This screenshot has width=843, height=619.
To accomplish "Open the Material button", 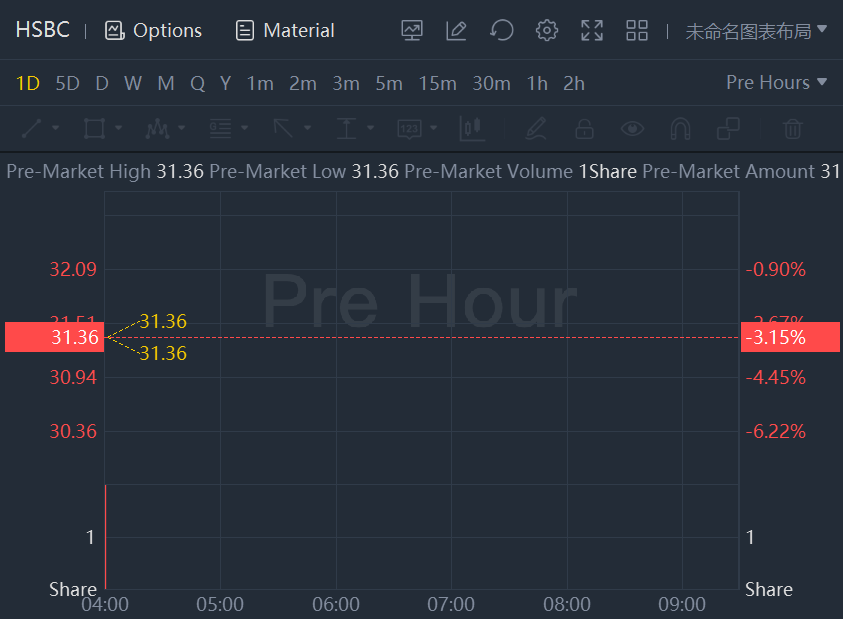I will pyautogui.click(x=285, y=31).
